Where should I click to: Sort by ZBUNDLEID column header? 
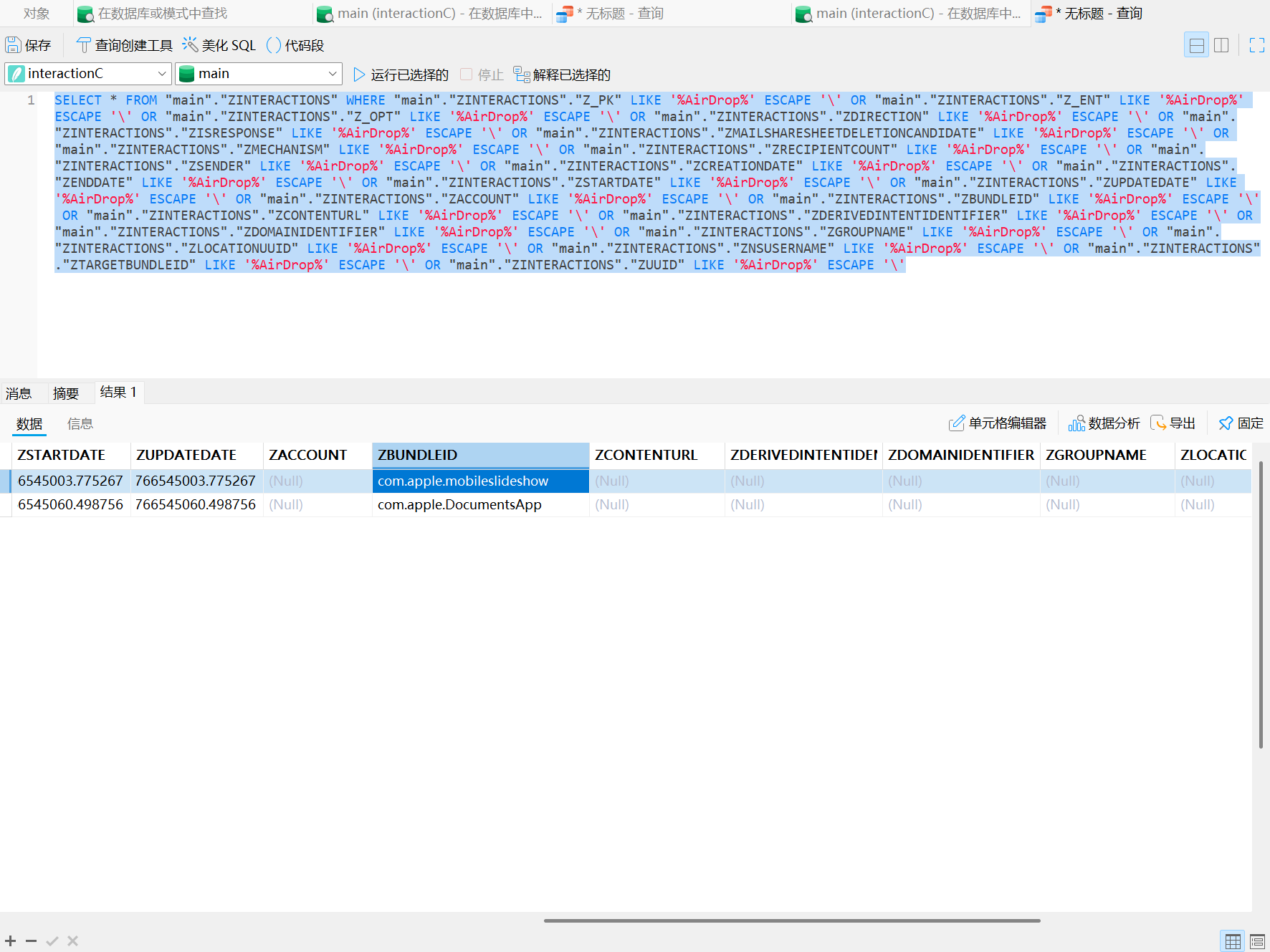tap(481, 455)
